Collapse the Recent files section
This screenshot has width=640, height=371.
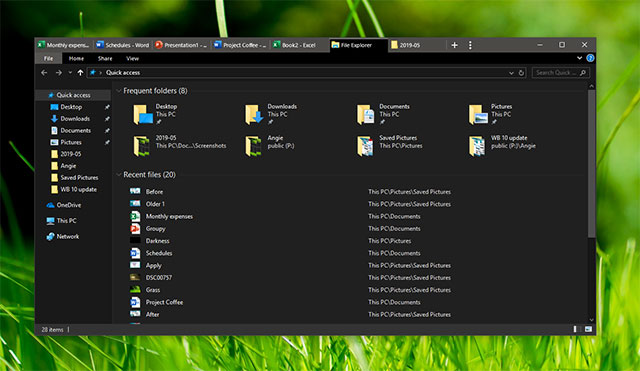coord(119,175)
